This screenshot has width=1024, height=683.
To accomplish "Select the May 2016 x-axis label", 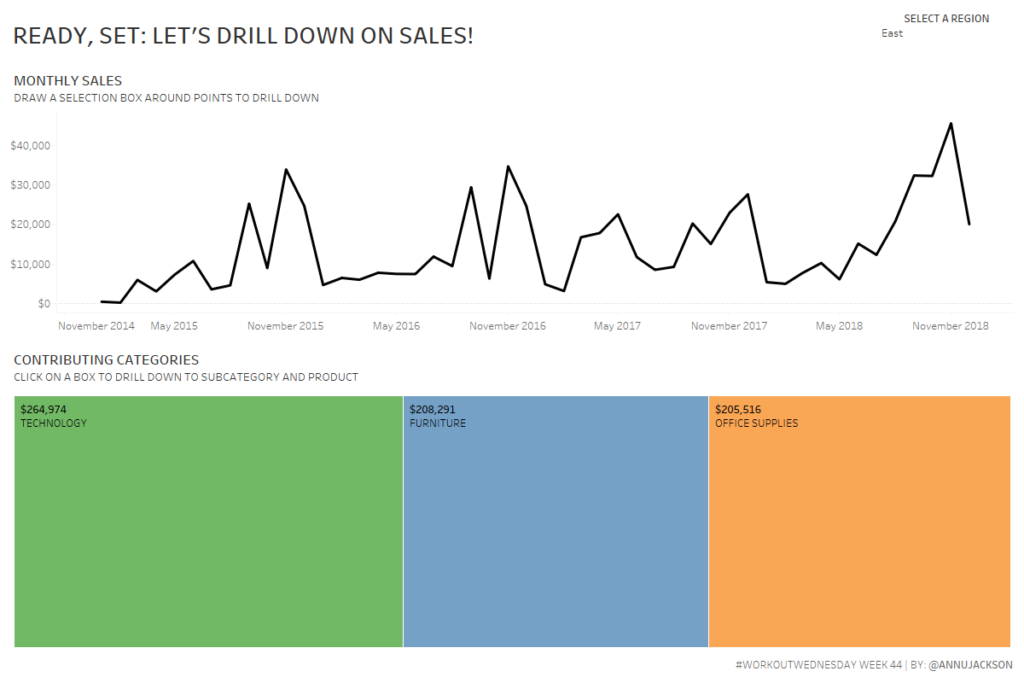I will [x=396, y=326].
